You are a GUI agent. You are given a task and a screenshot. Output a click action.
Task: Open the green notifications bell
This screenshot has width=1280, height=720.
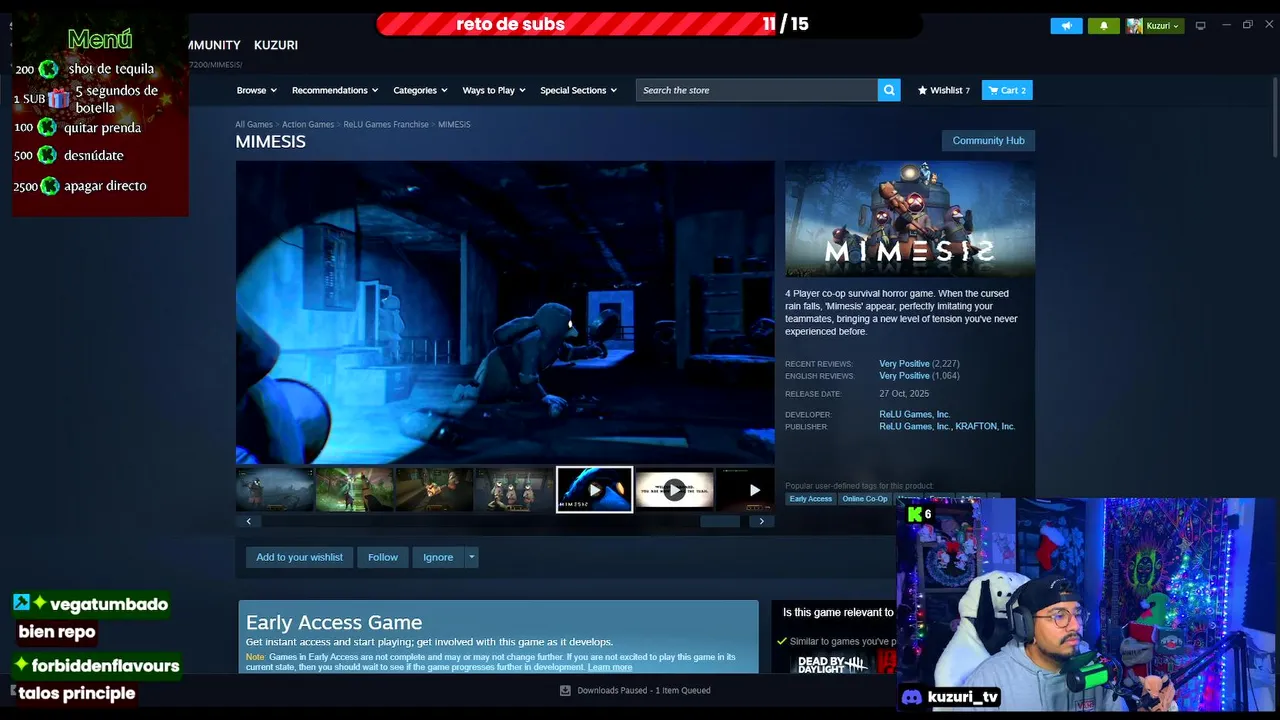[1104, 26]
